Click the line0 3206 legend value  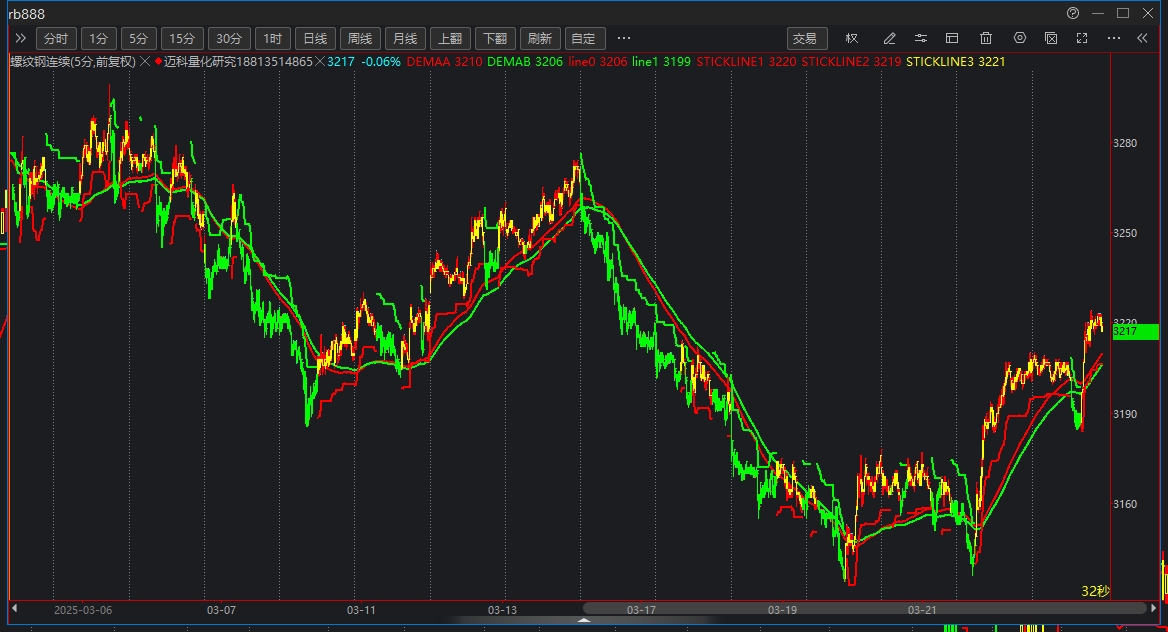597,61
